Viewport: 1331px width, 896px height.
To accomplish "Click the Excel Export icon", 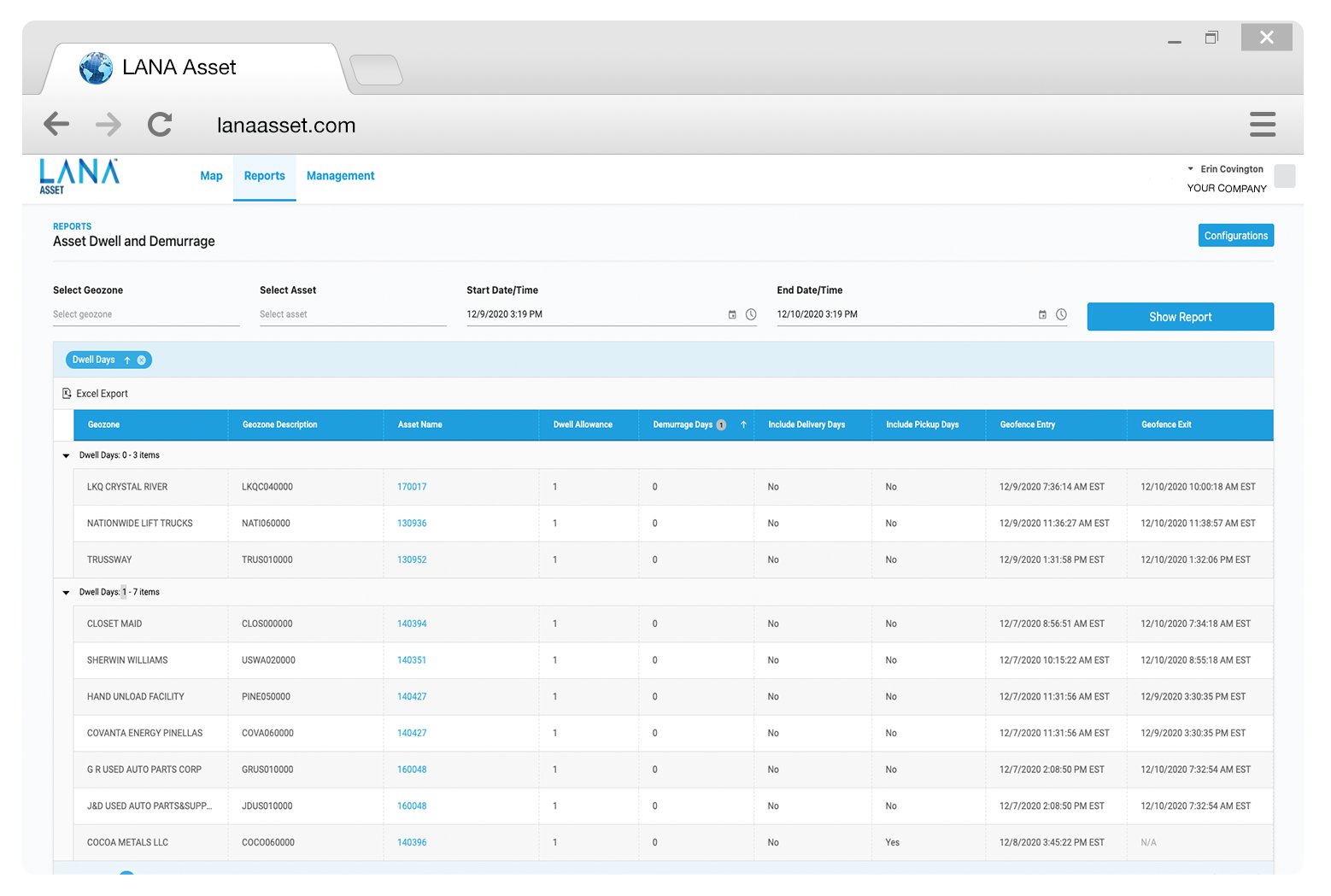I will (x=67, y=394).
